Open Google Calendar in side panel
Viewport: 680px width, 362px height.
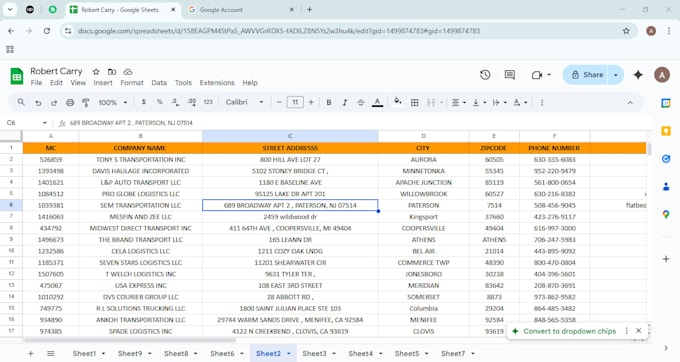tap(666, 103)
